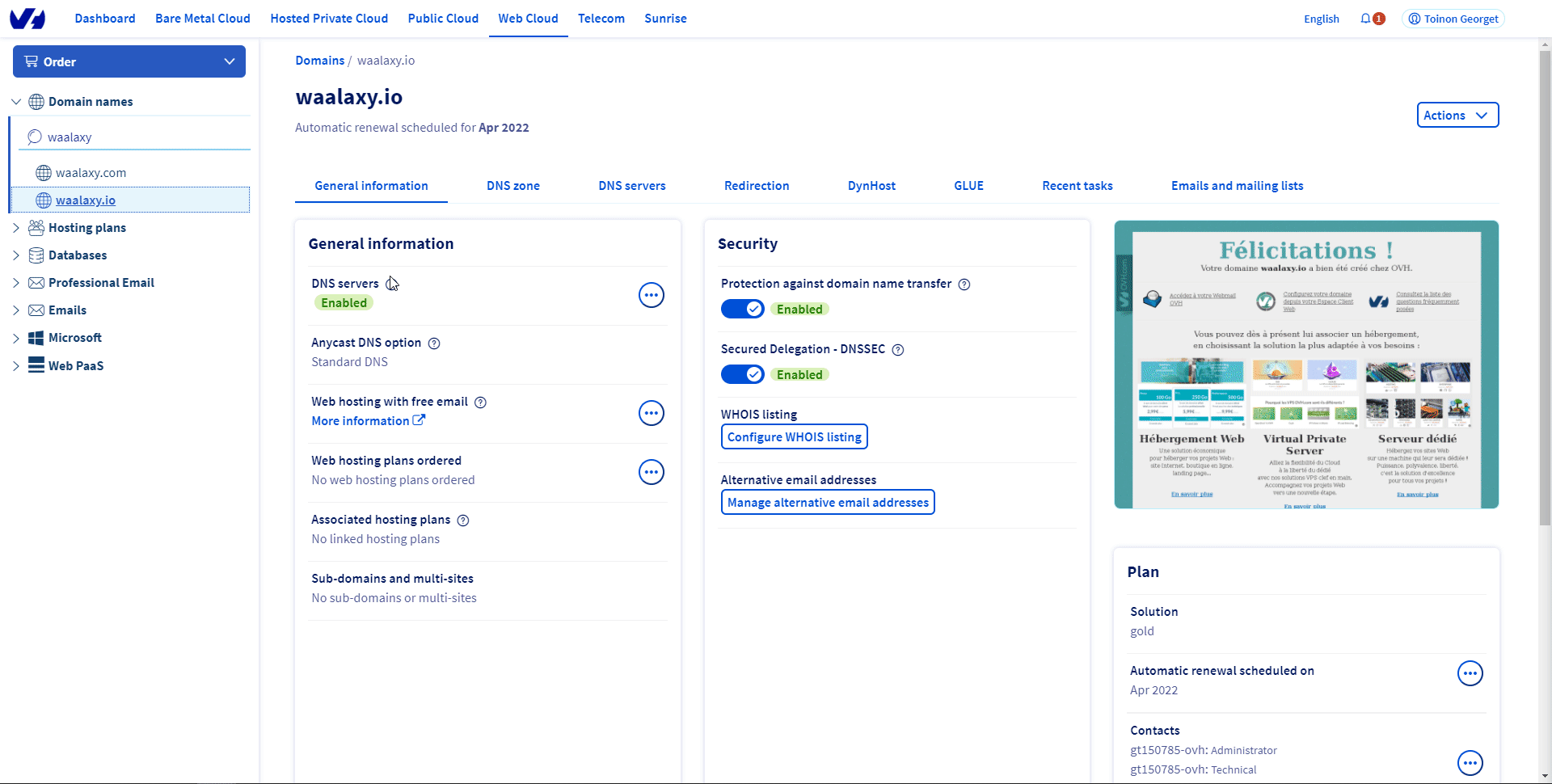Expand the Microsoft section
This screenshot has height=784, width=1552.
click(16, 338)
